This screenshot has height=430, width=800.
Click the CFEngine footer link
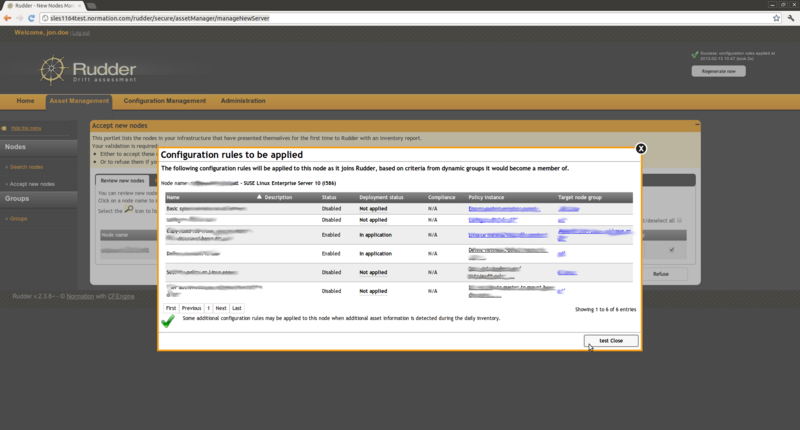[121, 296]
